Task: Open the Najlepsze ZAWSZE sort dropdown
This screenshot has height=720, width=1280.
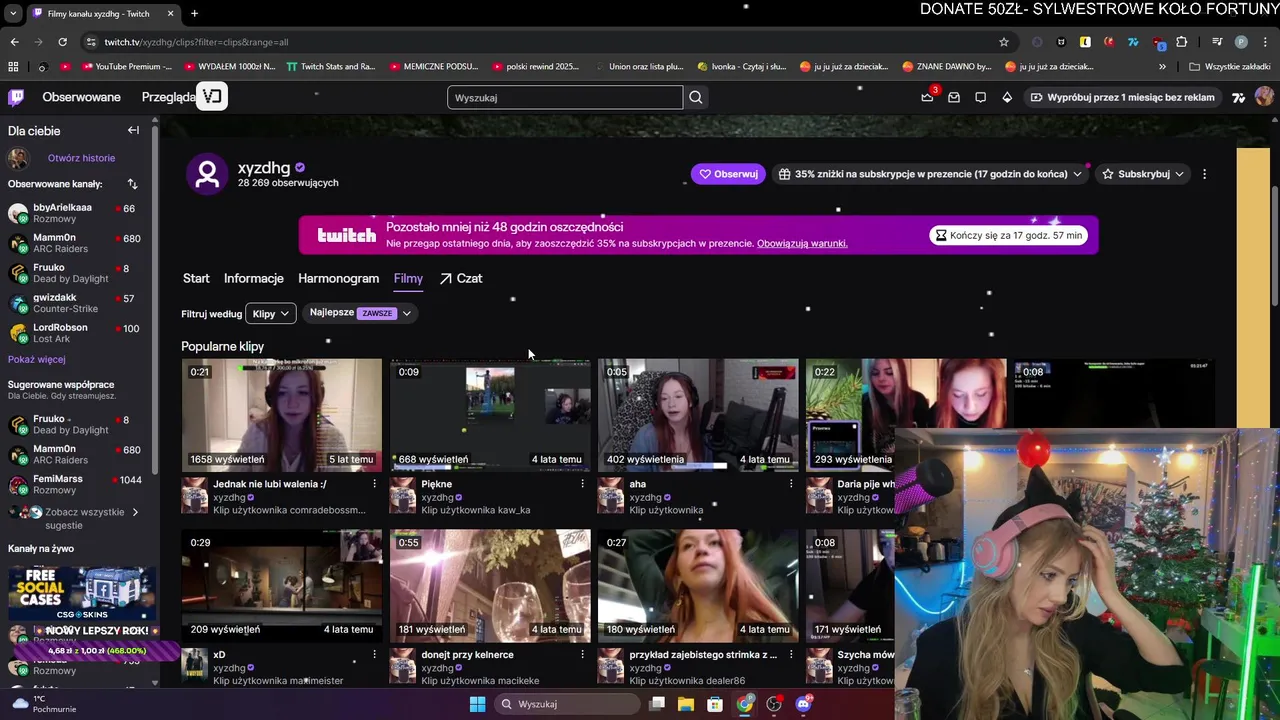Action: [360, 313]
